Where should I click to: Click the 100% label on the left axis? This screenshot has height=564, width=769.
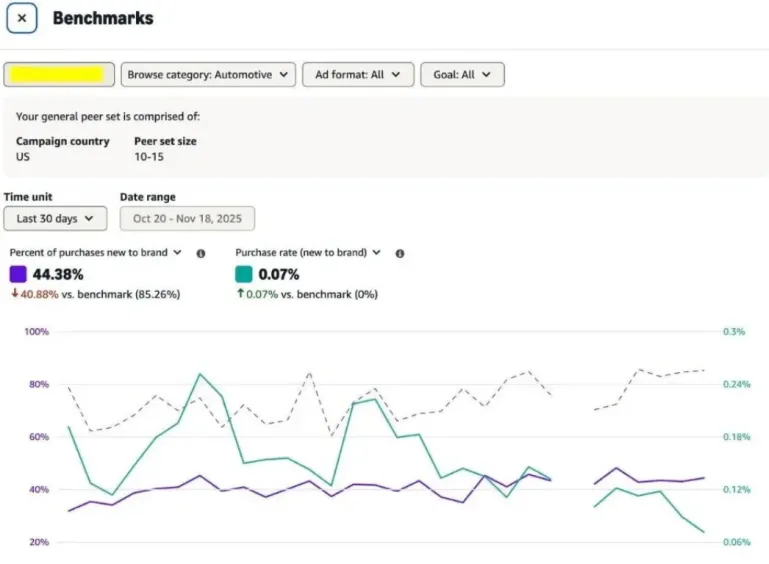pos(37,331)
